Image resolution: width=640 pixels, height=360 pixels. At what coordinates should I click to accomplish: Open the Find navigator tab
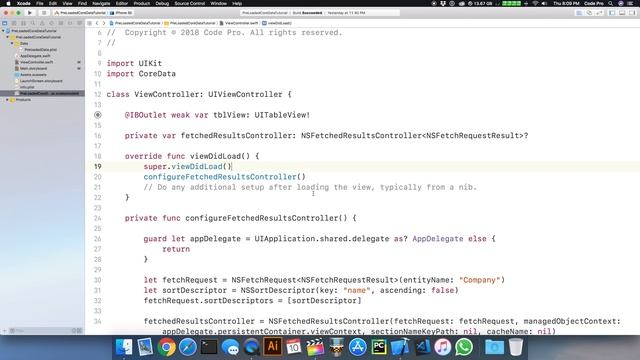point(33,23)
